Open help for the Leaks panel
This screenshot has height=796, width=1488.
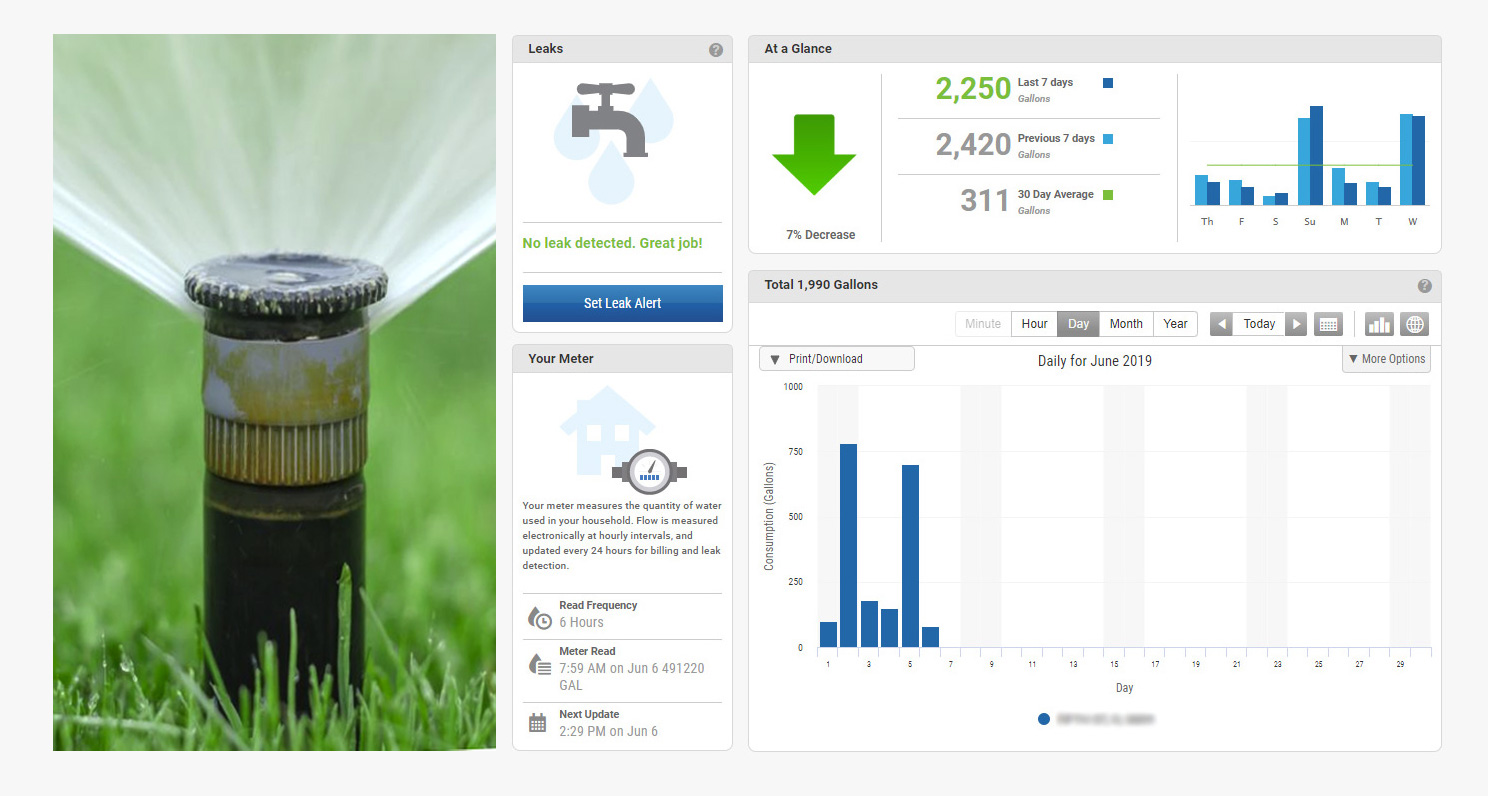pyautogui.click(x=716, y=50)
